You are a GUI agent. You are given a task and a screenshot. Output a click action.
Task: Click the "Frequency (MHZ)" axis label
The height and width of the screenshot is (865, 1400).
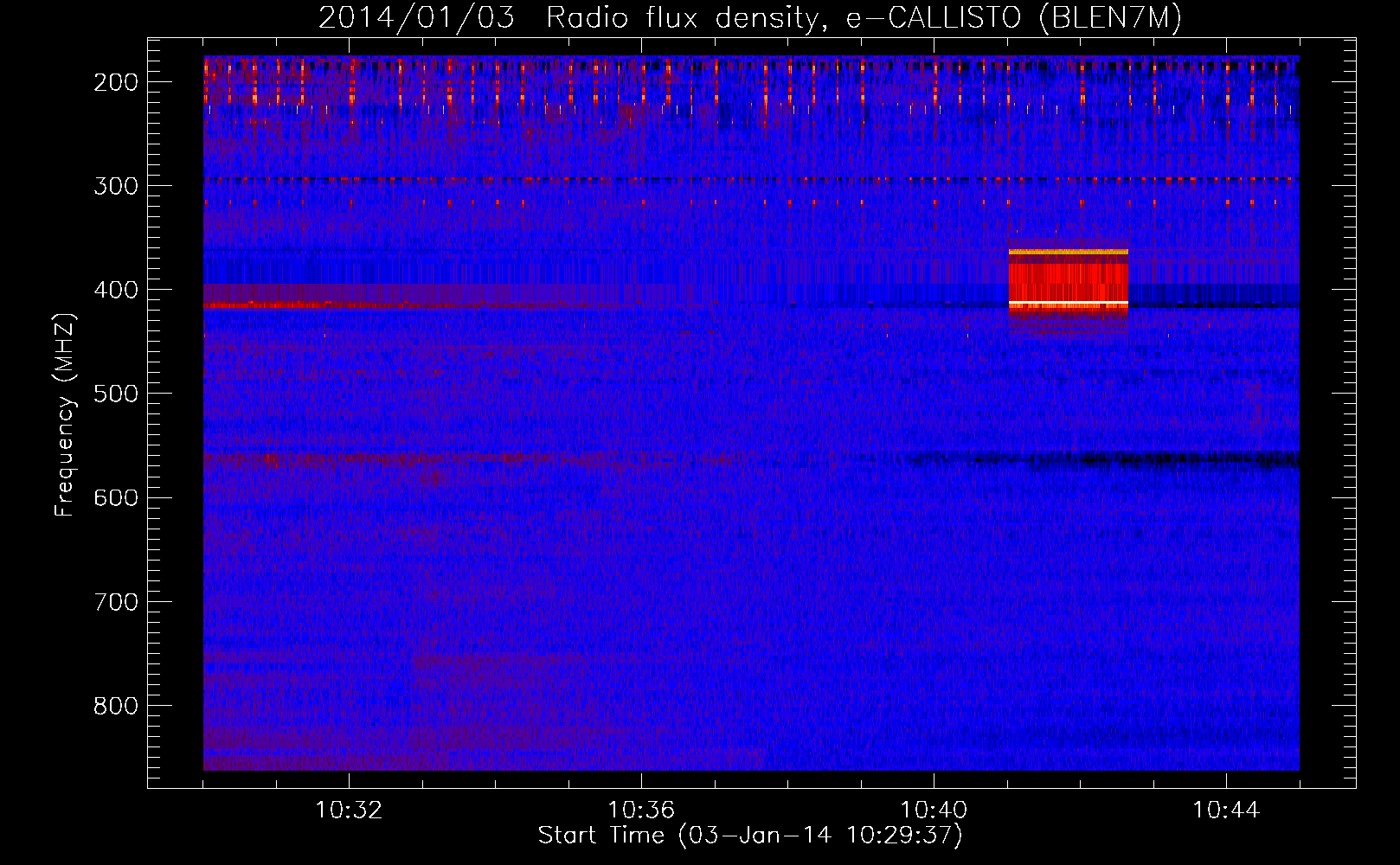coord(64,415)
